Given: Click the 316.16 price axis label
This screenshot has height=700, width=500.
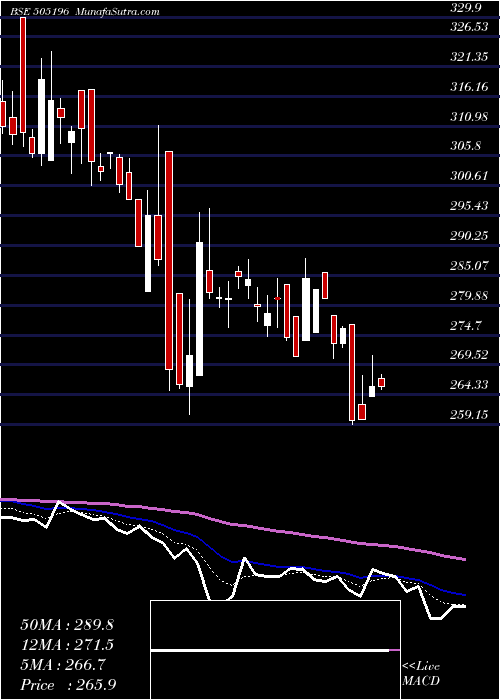Looking at the screenshot, I should click(x=468, y=87).
